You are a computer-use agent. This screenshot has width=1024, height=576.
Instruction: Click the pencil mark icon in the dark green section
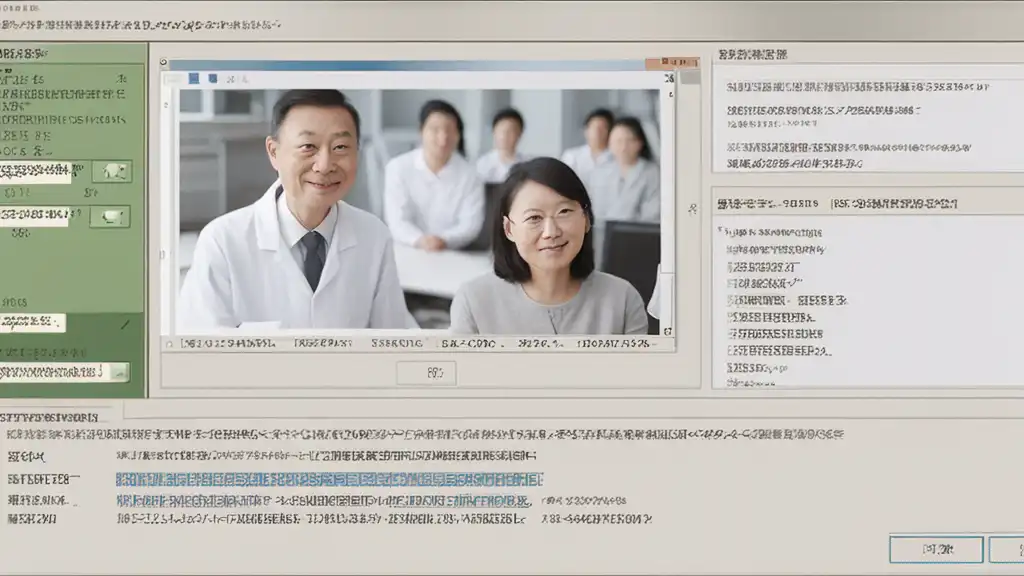point(125,324)
